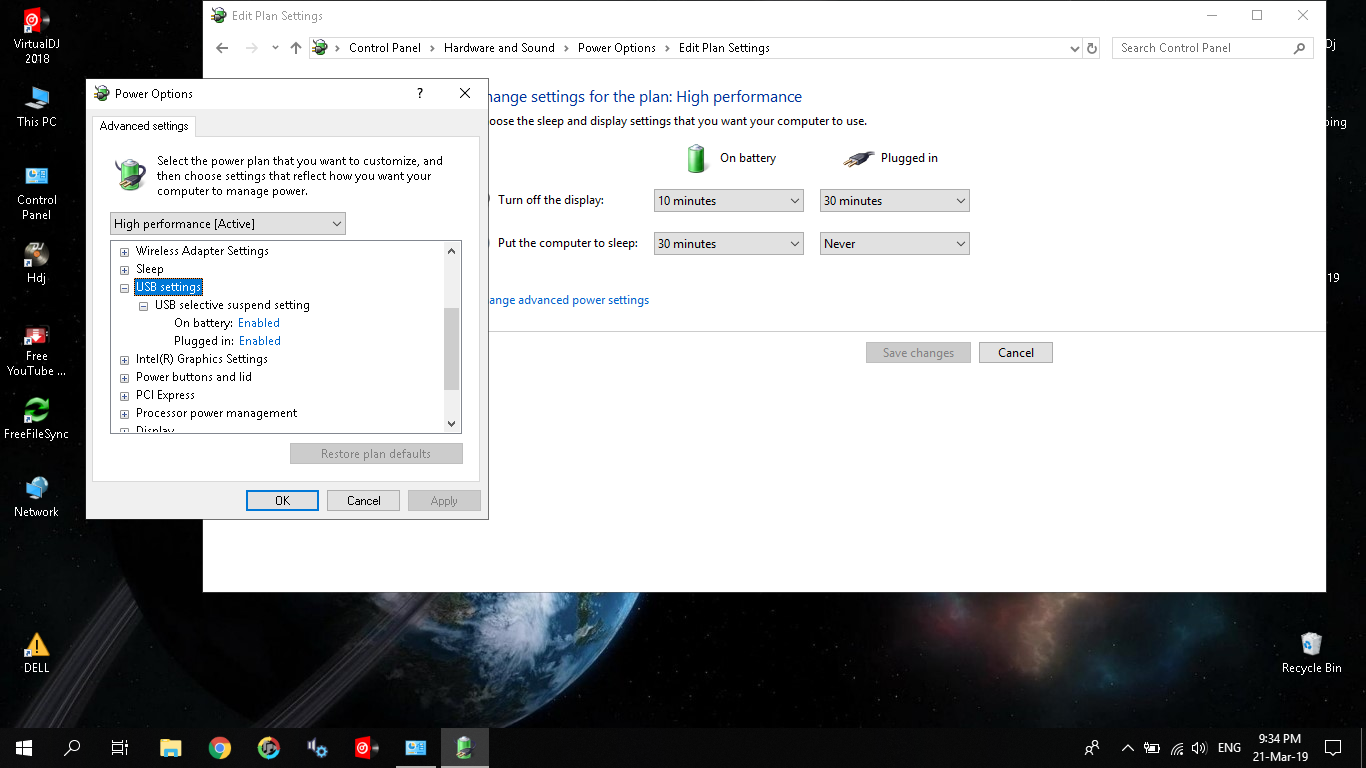Collapse the USB settings tree node

point(125,288)
